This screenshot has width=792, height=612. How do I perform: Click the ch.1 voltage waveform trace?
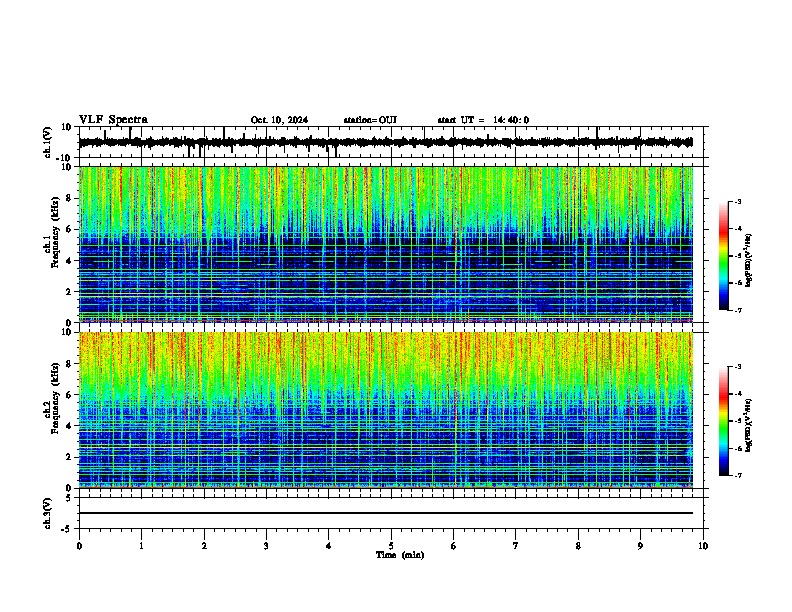pos(385,142)
